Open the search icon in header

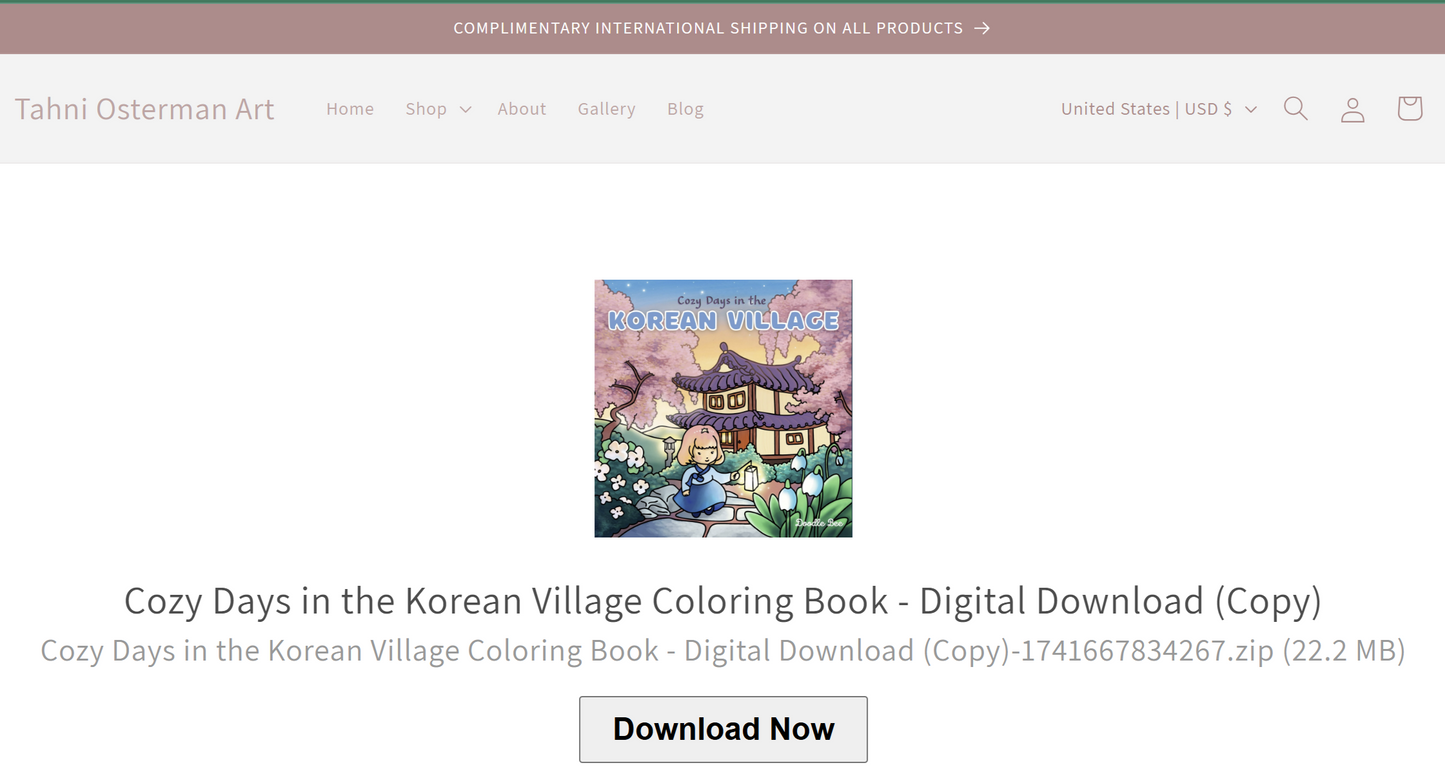[1295, 109]
